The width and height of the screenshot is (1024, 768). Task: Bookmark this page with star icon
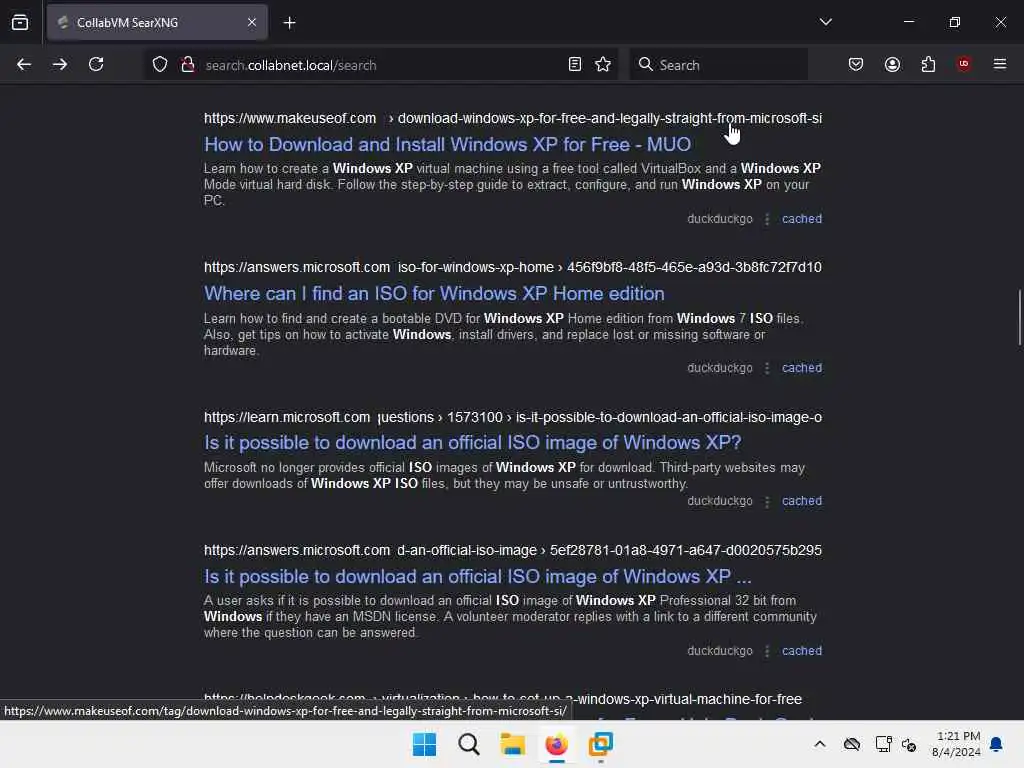point(603,65)
